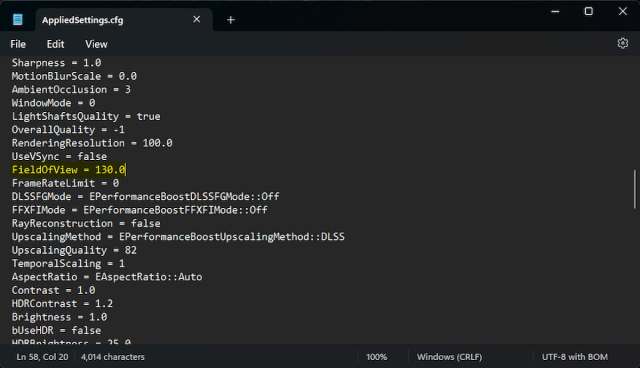Click the vertical scrollbar thumb

point(635,190)
